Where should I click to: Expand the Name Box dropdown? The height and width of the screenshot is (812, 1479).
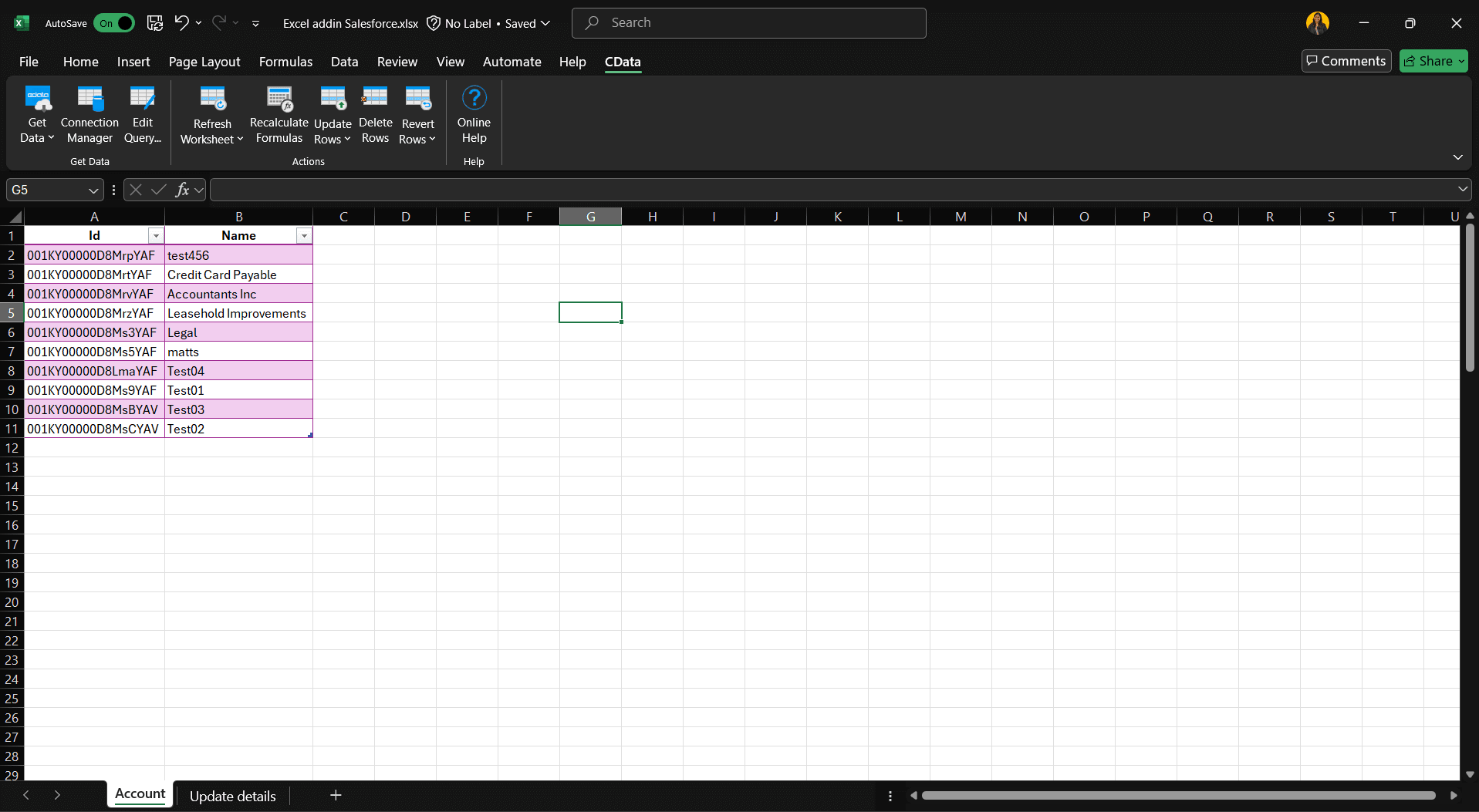pyautogui.click(x=93, y=190)
